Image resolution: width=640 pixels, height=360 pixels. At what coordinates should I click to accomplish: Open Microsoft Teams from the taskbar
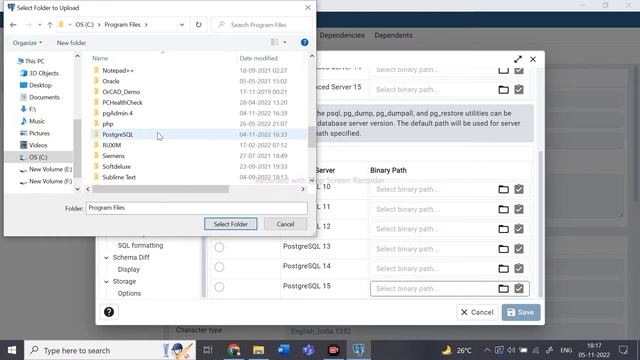point(309,350)
